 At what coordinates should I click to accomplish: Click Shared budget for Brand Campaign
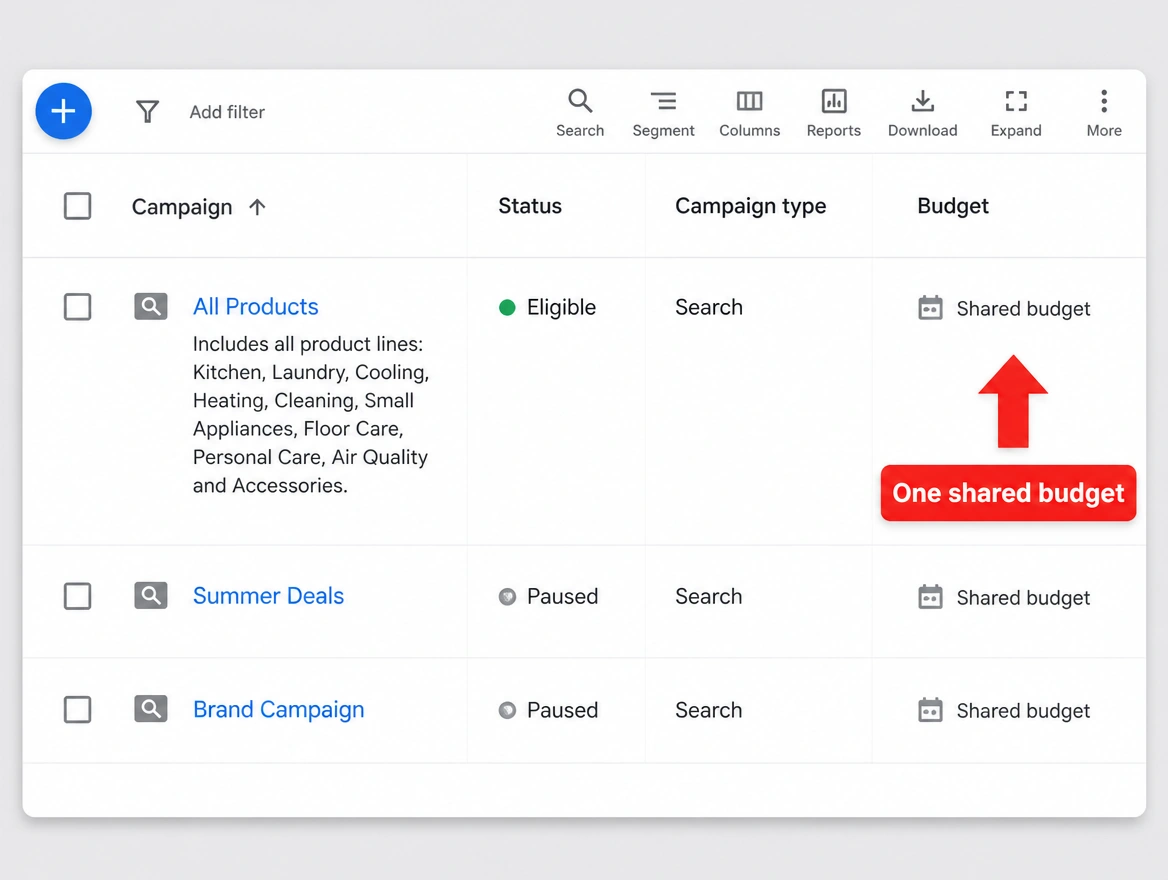point(1023,711)
